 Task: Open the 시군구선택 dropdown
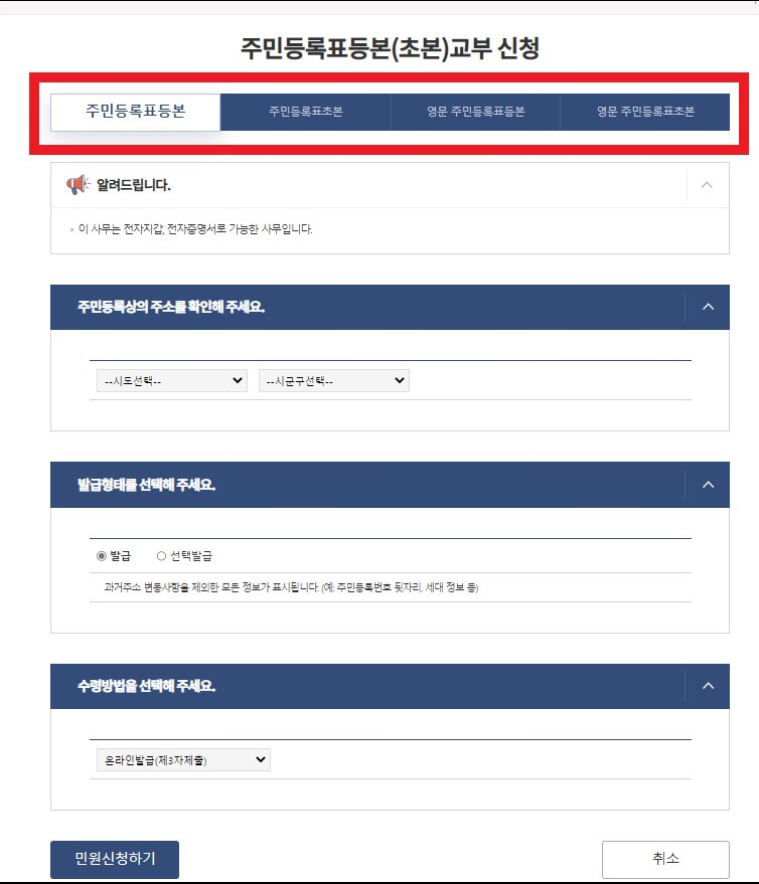coord(334,381)
